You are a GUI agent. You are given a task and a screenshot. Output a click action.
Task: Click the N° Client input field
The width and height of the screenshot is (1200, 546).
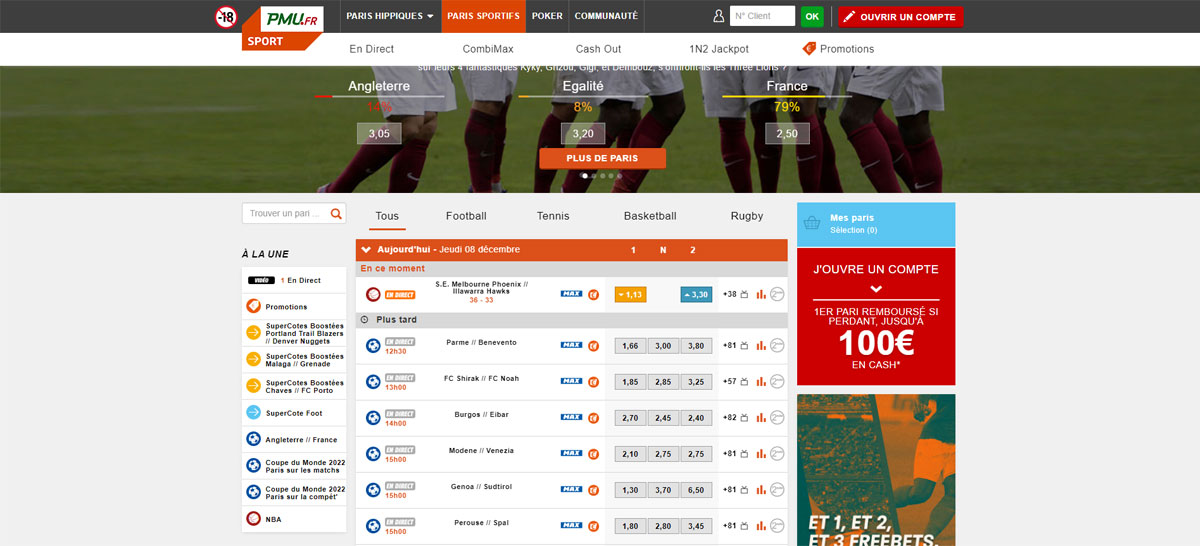pyautogui.click(x=763, y=16)
